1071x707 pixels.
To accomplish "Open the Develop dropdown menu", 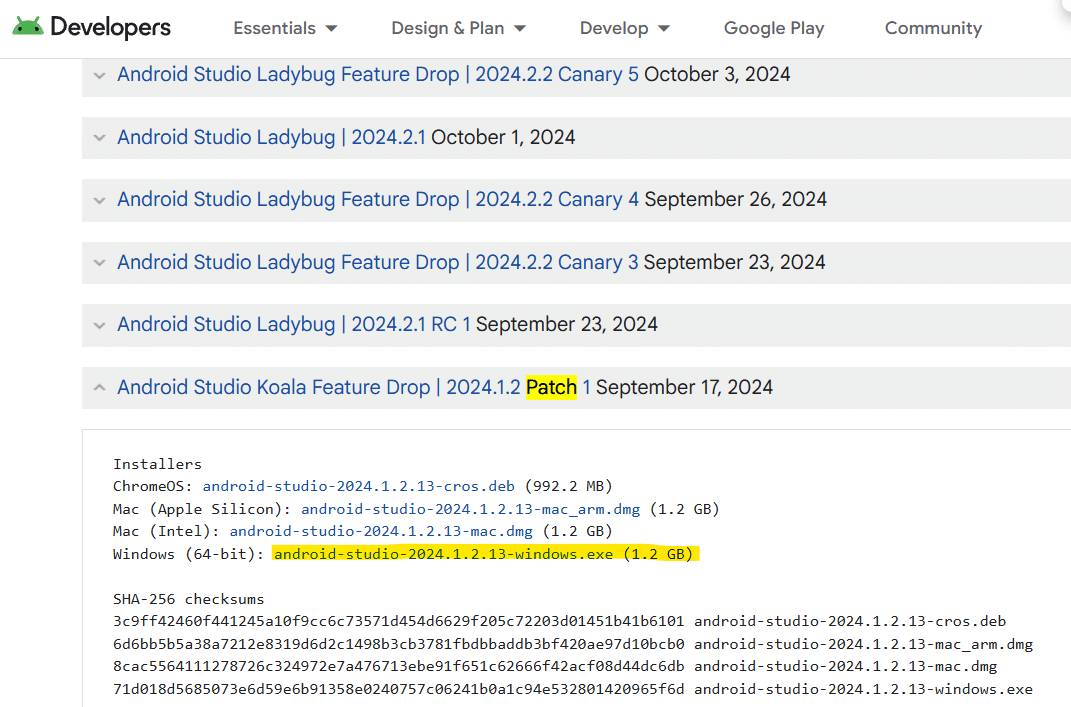I will coord(624,28).
